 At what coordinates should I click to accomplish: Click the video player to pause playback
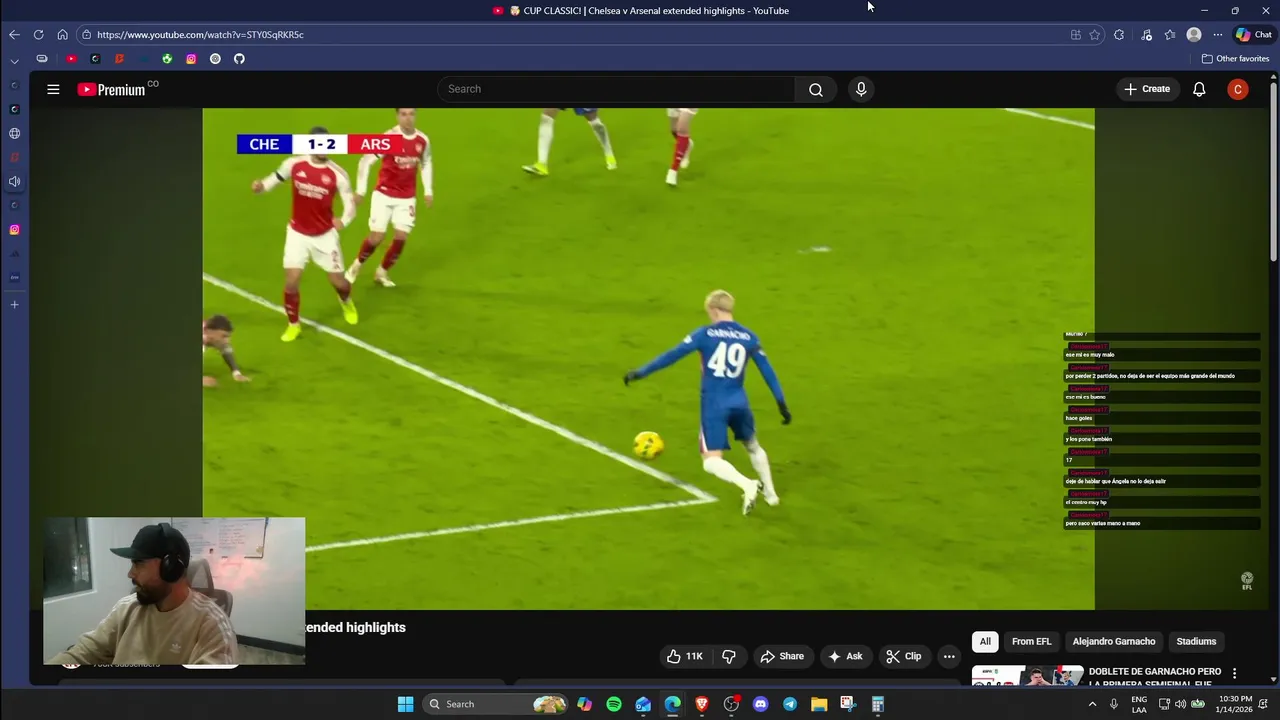[648, 358]
